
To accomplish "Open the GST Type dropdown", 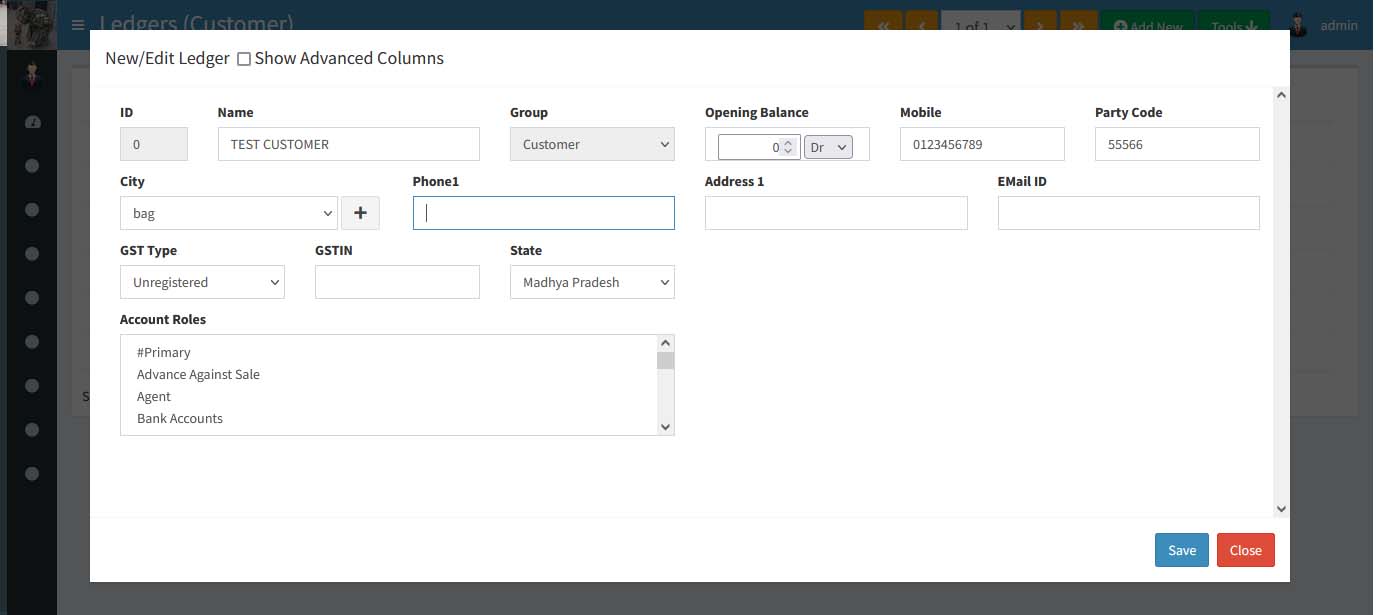I will pyautogui.click(x=202, y=282).
